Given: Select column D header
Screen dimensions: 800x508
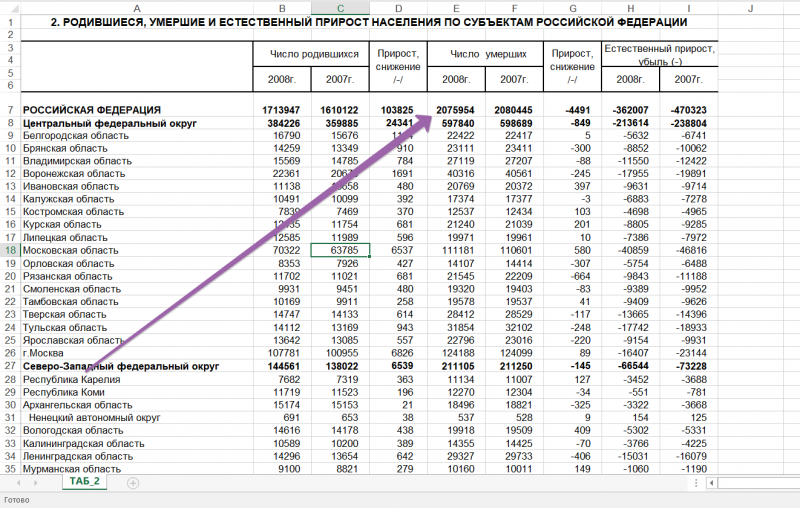Looking at the screenshot, I should pos(398,8).
